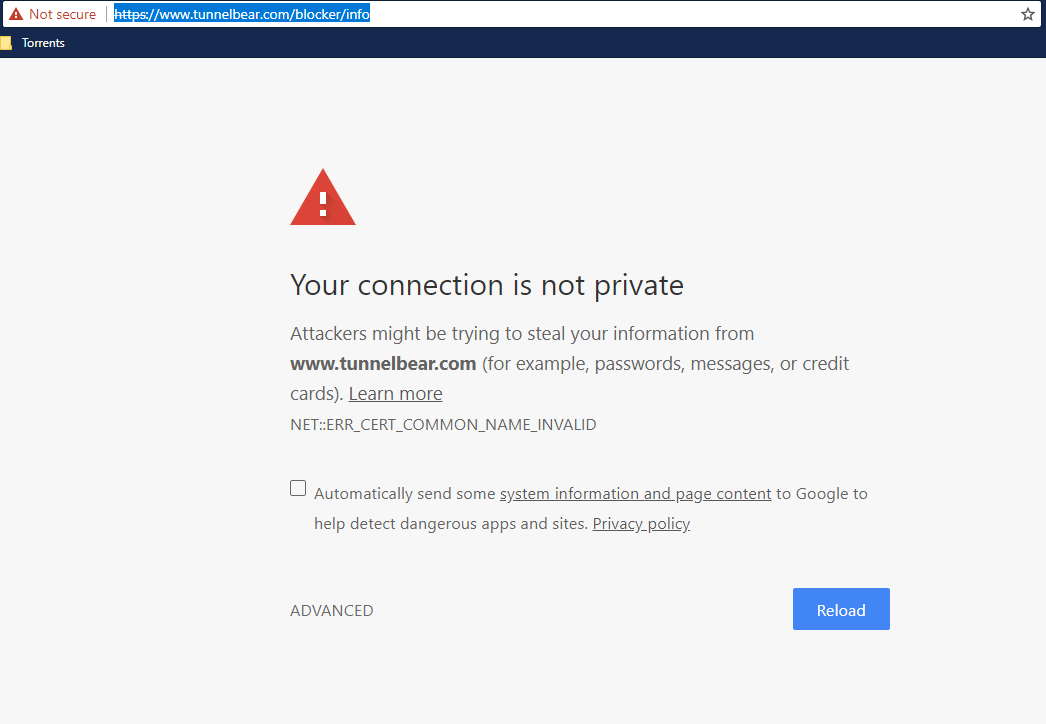Click the "Not secure" site info label
The image size is (1046, 724).
[x=62, y=14]
